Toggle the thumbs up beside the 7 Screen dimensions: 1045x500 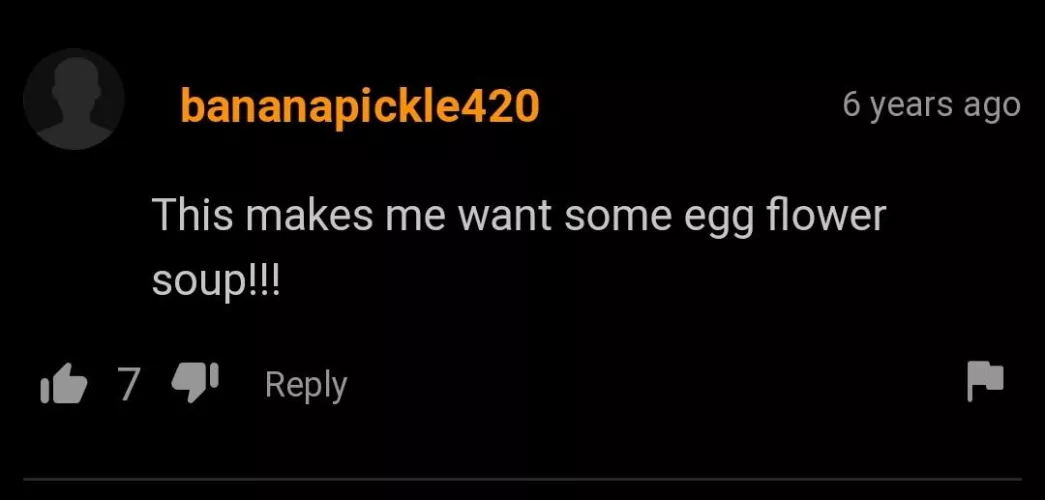pos(64,385)
